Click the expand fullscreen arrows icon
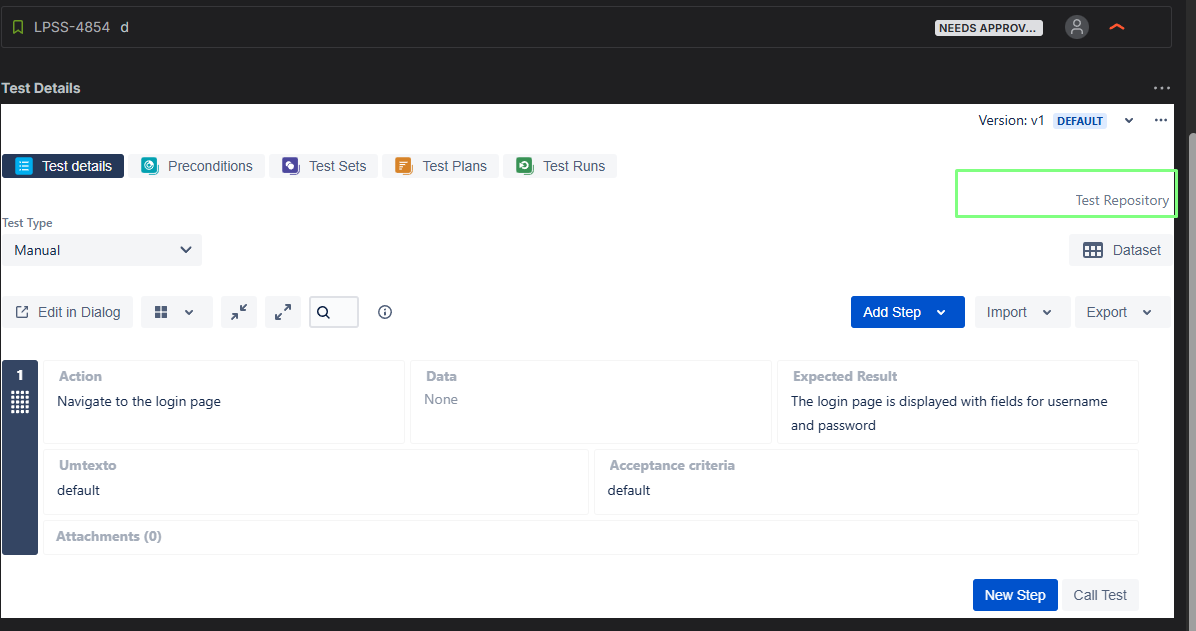The image size is (1196, 631). tap(283, 312)
